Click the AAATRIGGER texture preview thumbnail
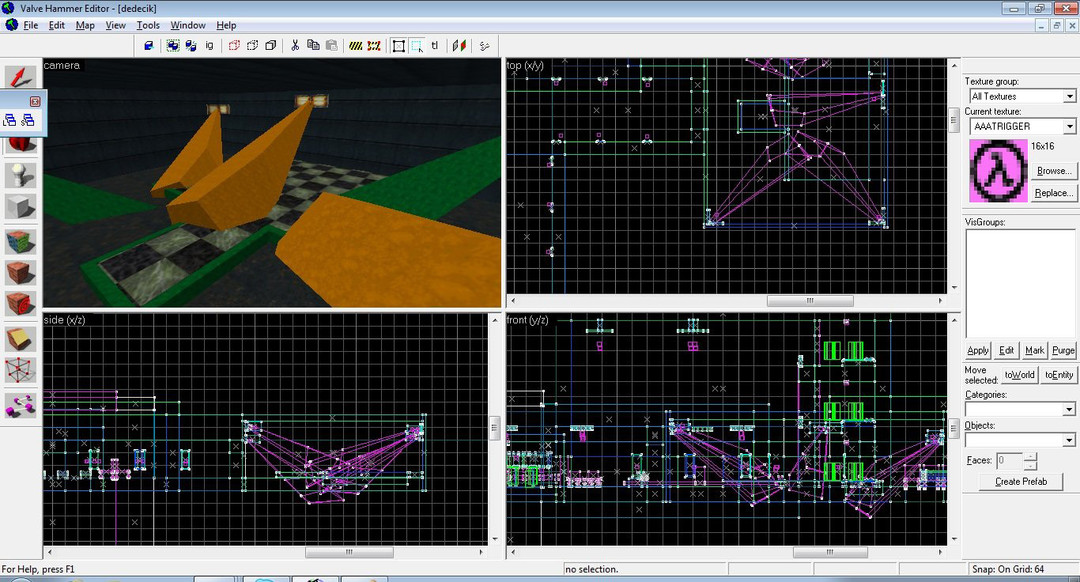 coord(998,171)
